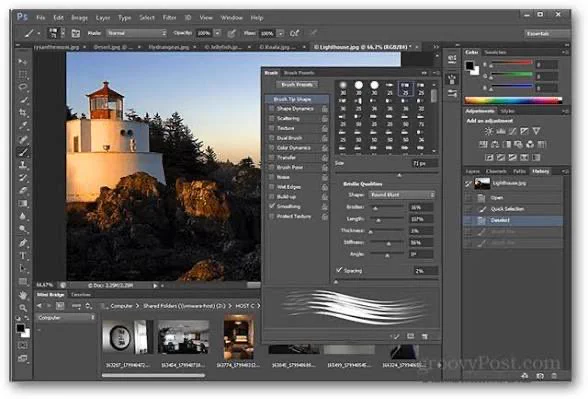Image resolution: width=588 pixels, height=399 pixels.
Task: Select the Brush tool in the toolbox
Action: [x=22, y=152]
